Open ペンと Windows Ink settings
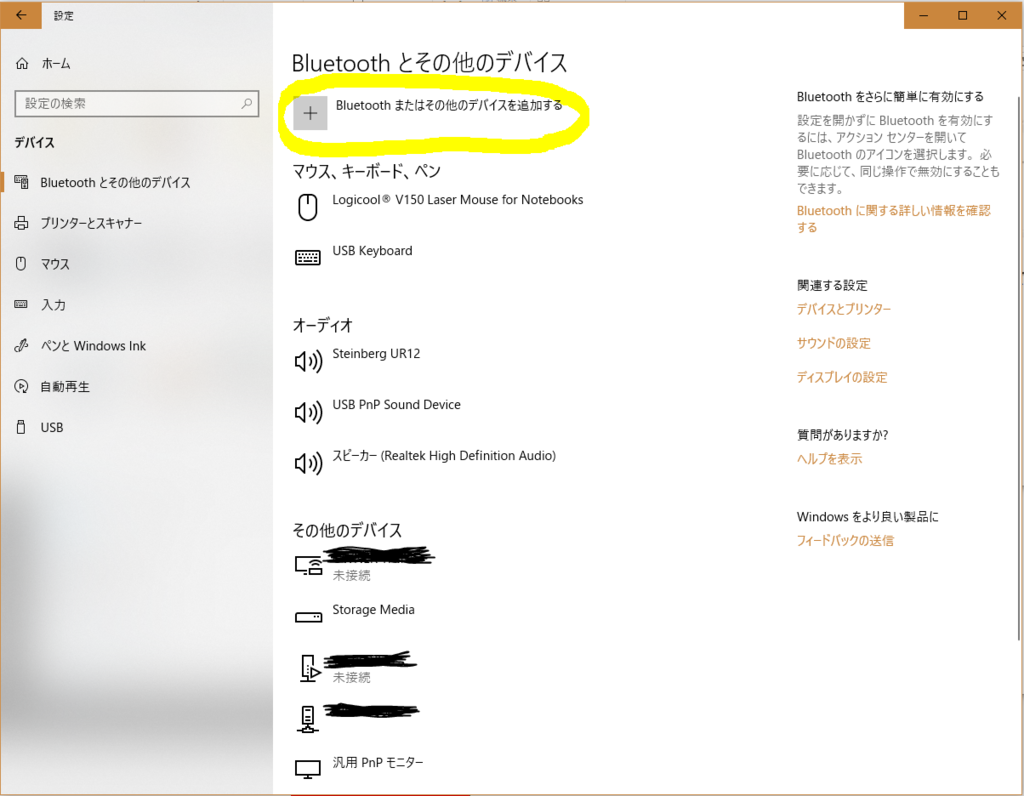This screenshot has height=796, width=1024. (x=93, y=345)
